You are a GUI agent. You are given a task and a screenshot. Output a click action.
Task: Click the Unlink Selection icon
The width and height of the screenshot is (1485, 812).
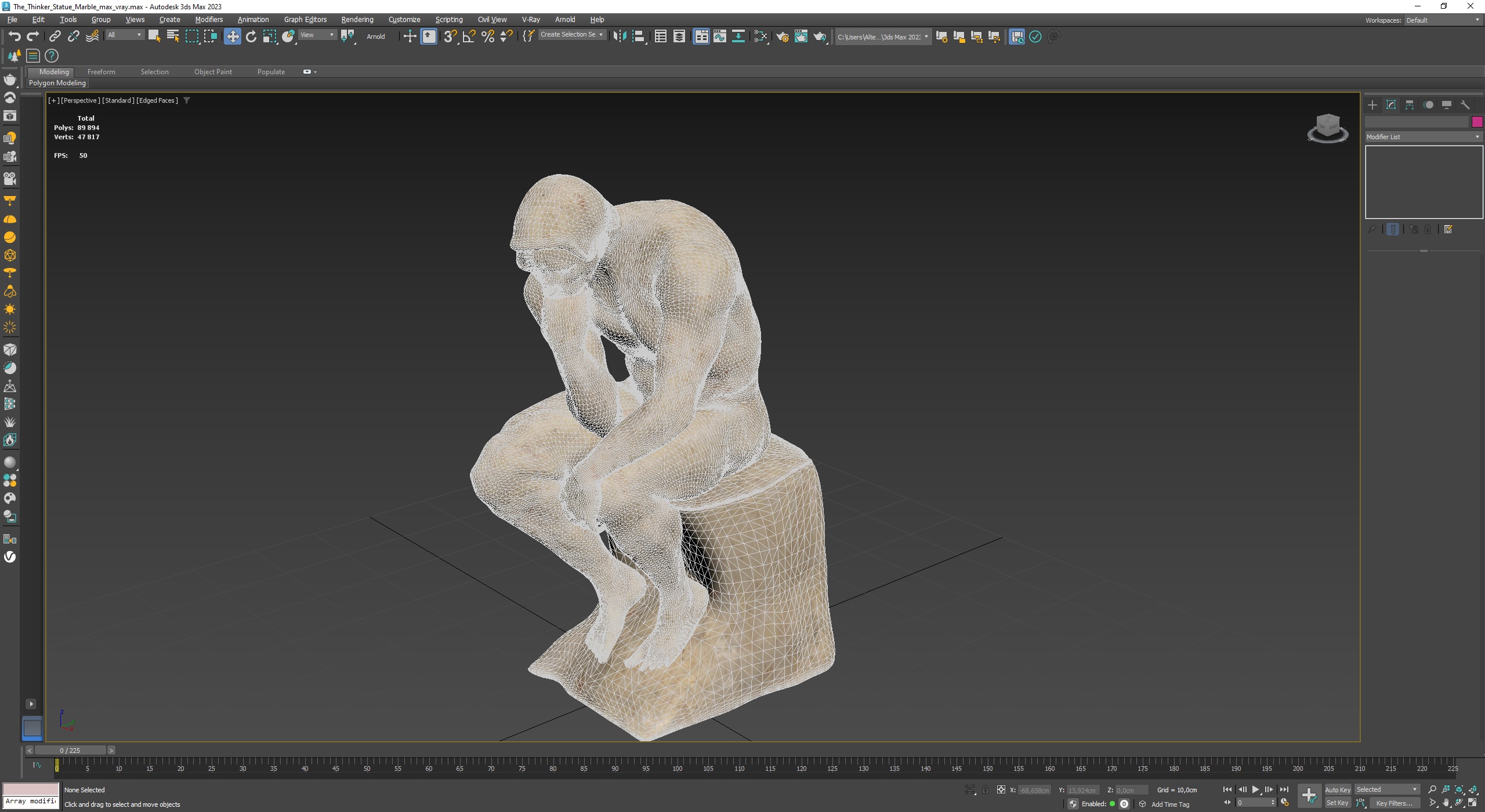[x=74, y=37]
